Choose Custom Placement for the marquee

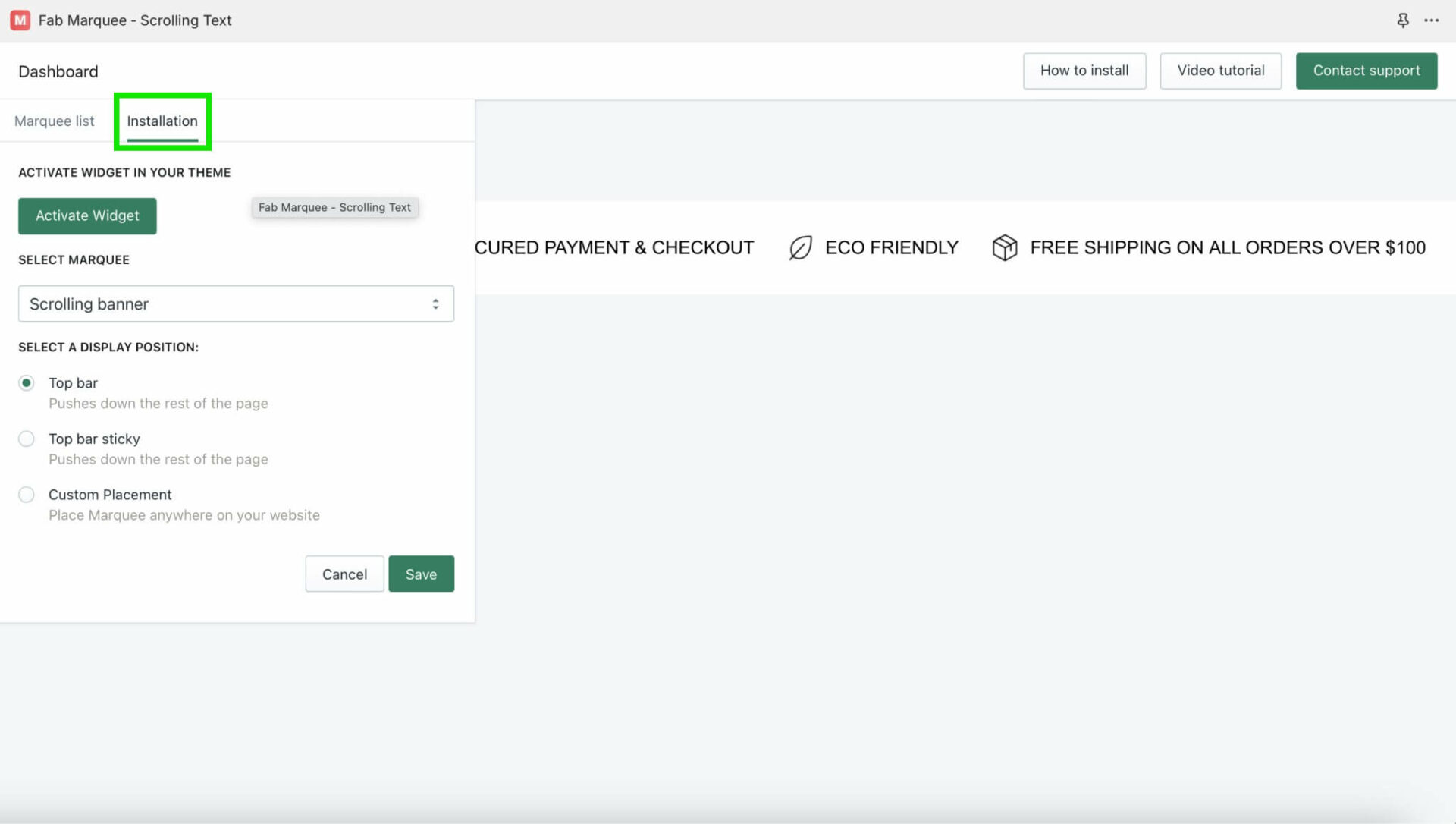(x=27, y=494)
